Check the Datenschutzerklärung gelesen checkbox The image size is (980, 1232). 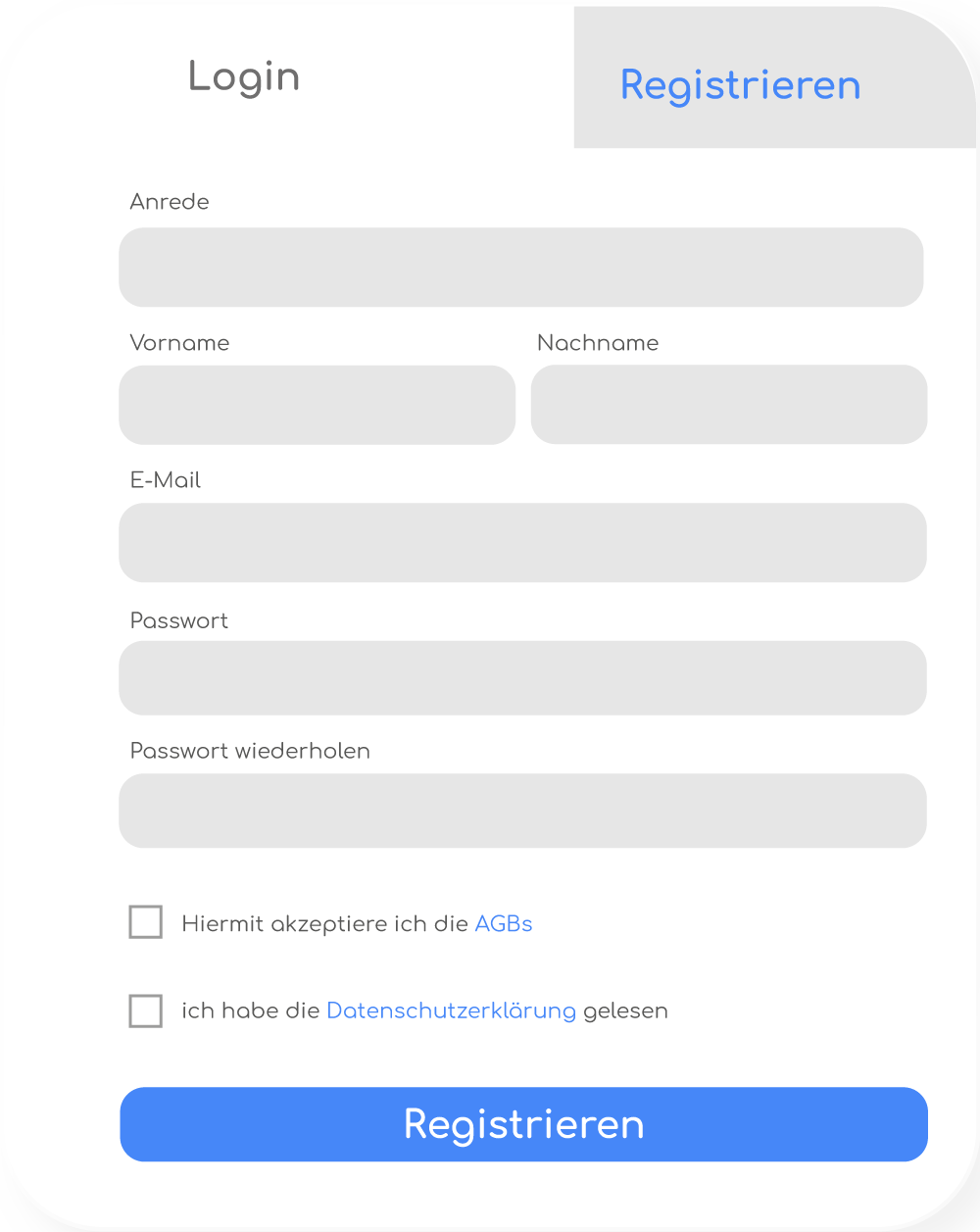click(x=146, y=1010)
